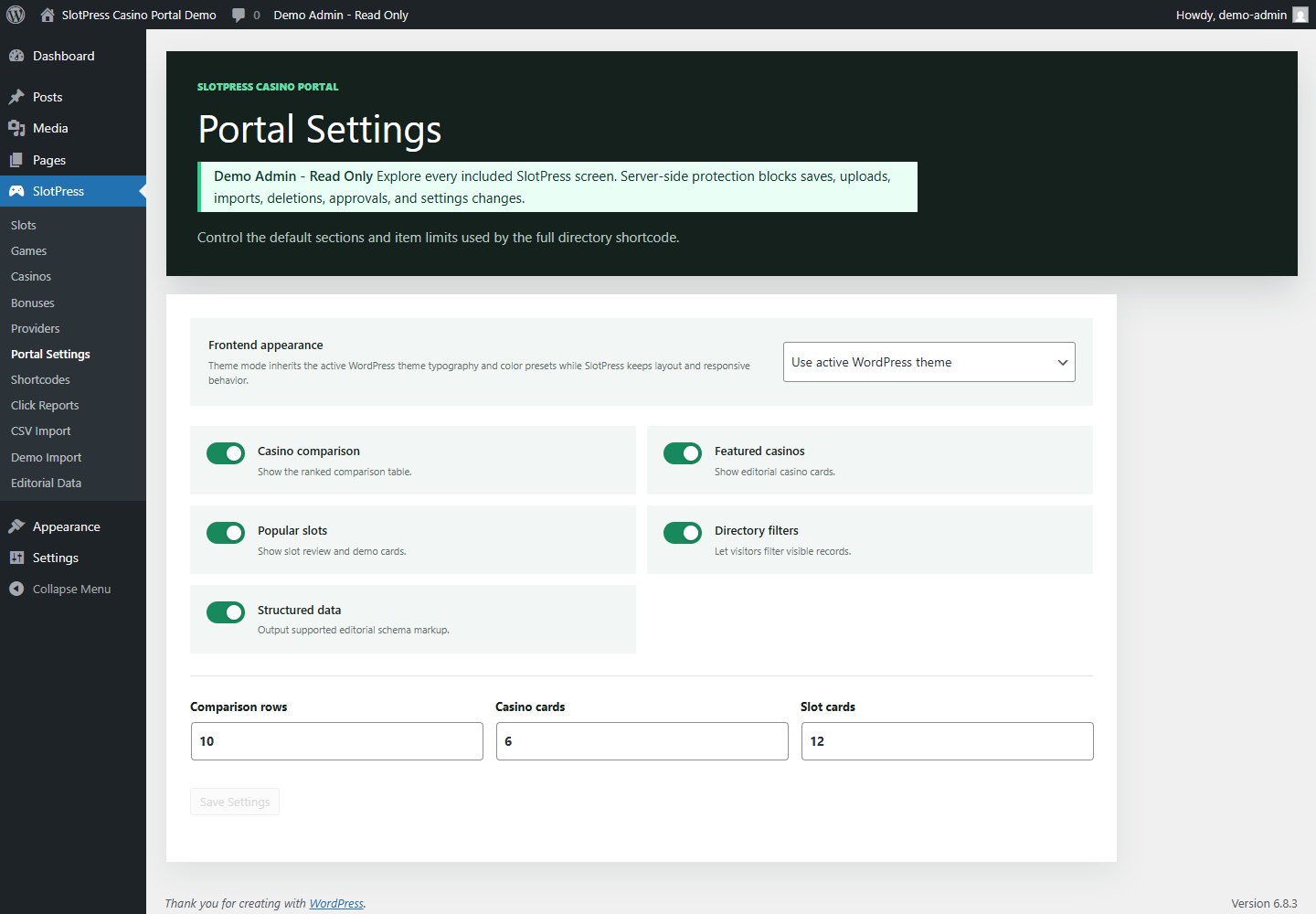The width and height of the screenshot is (1316, 914).
Task: Click the Pages icon in sidebar
Action: coord(16,160)
